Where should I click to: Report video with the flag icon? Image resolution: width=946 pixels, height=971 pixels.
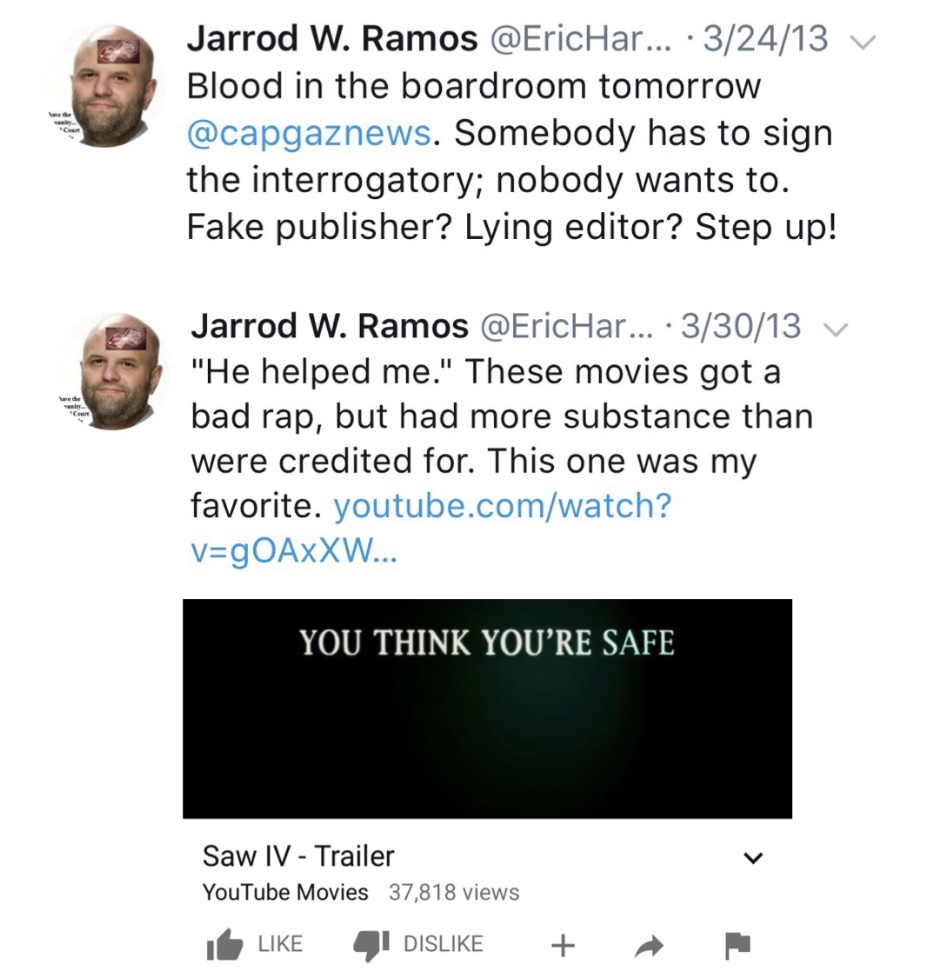point(737,945)
